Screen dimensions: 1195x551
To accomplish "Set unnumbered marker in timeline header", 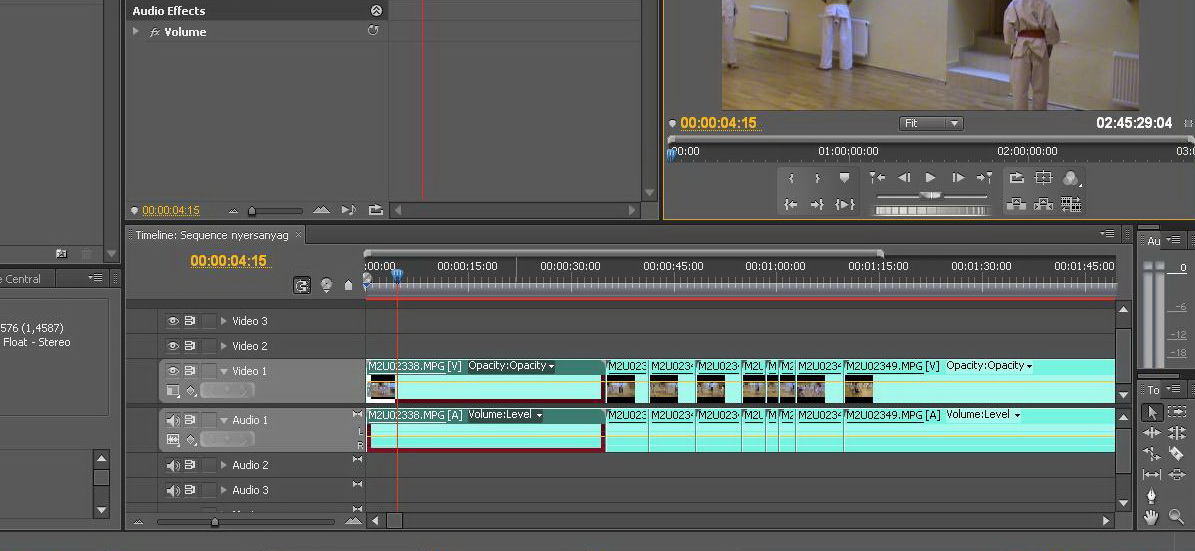I will (348, 285).
